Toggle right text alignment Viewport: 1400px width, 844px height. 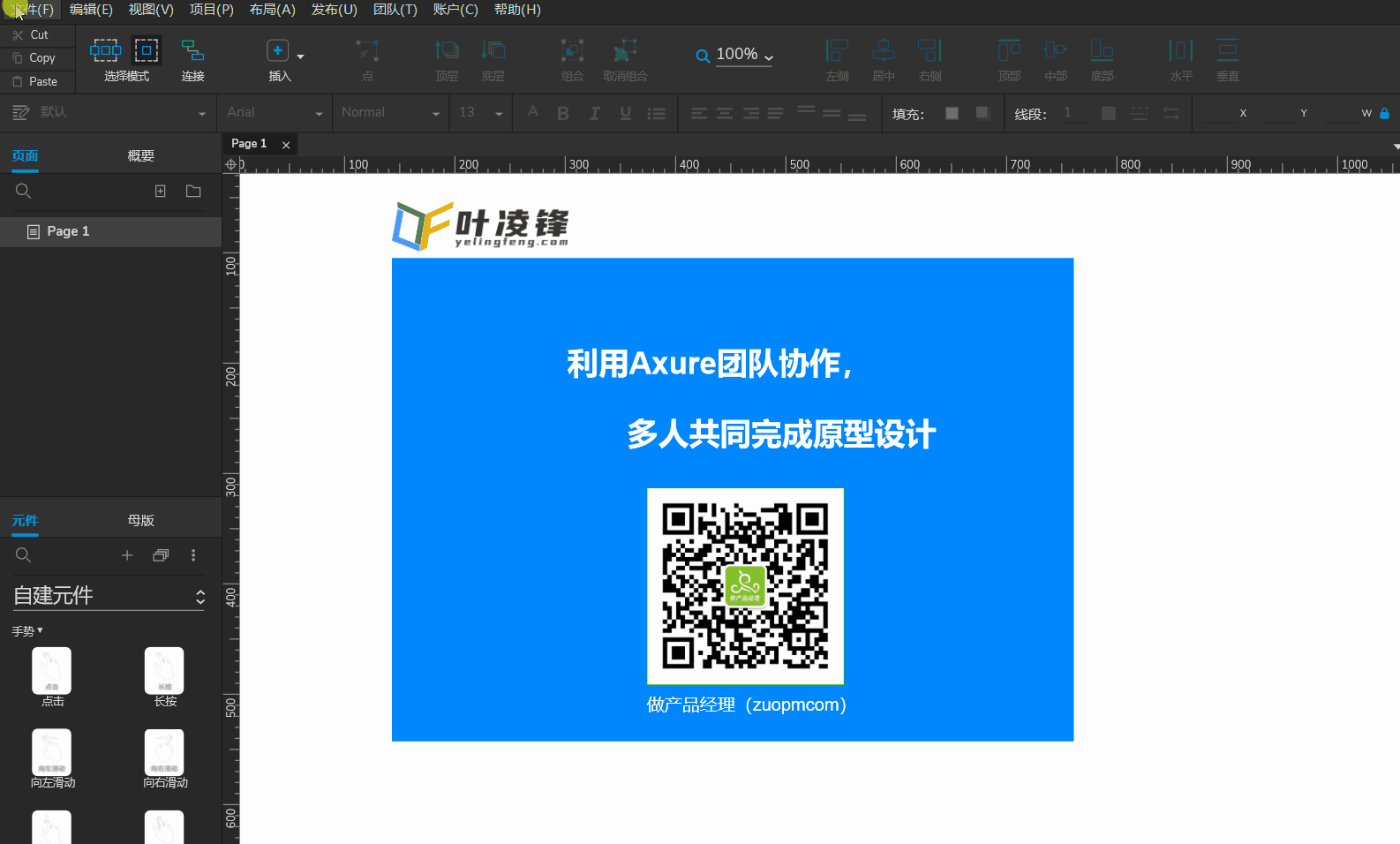[751, 113]
